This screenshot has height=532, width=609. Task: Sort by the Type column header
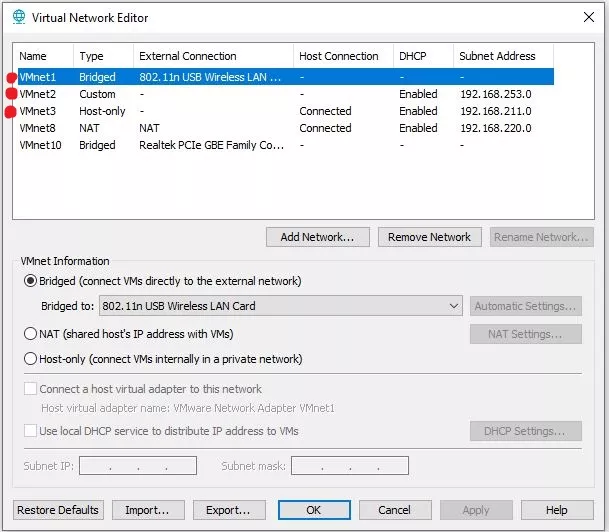coord(103,56)
